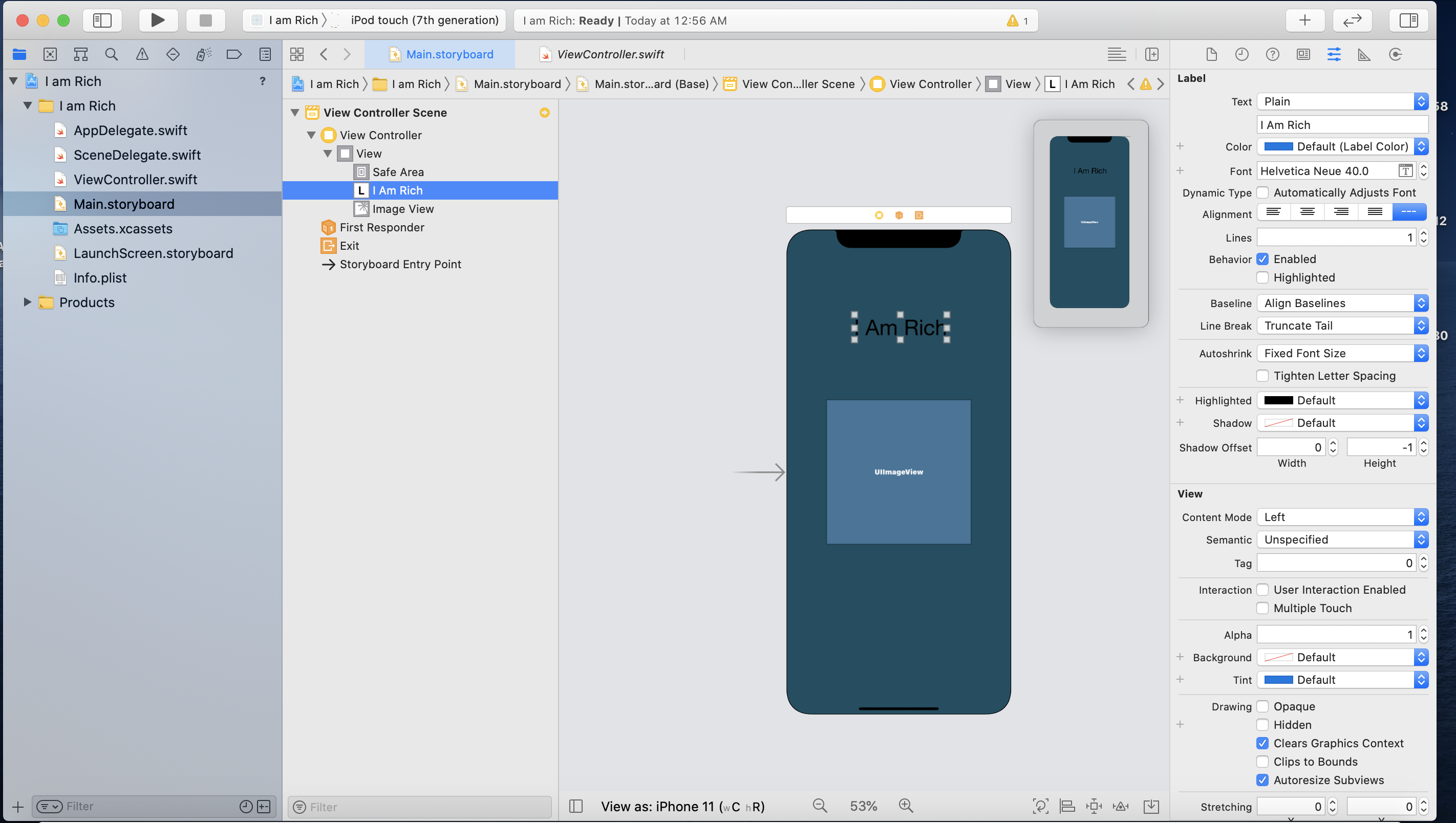Click the Run (play) button
The width and height of the screenshot is (1456, 823).
coord(158,20)
